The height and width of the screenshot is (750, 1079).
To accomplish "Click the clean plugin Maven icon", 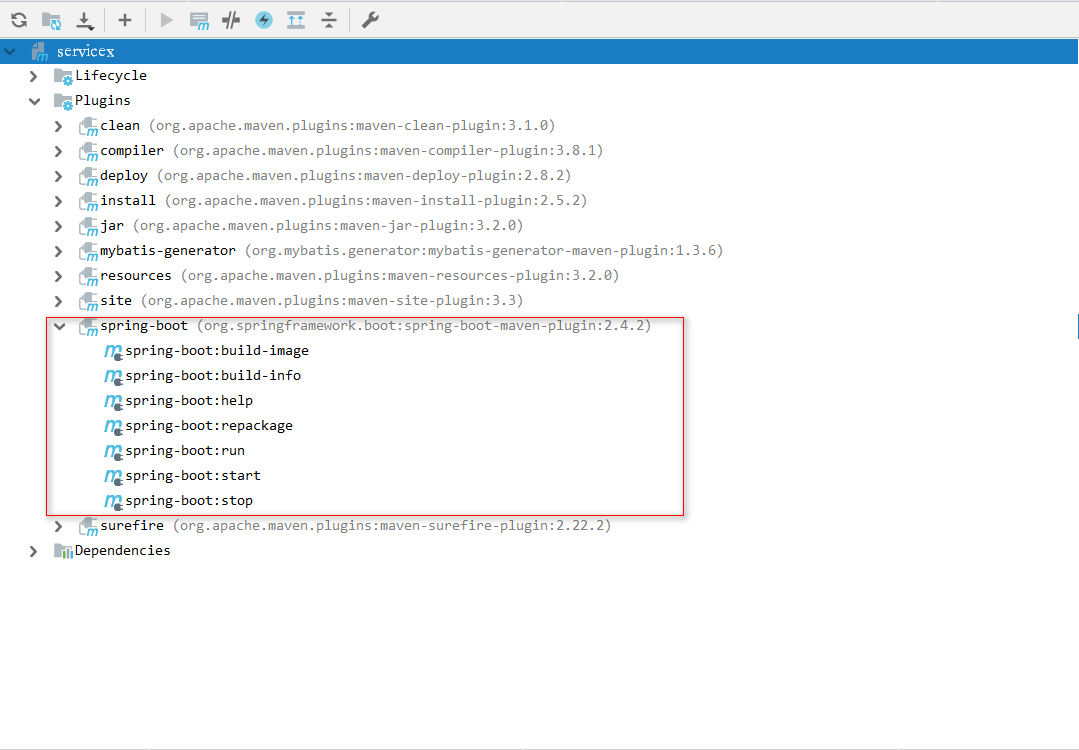I will 89,127.
